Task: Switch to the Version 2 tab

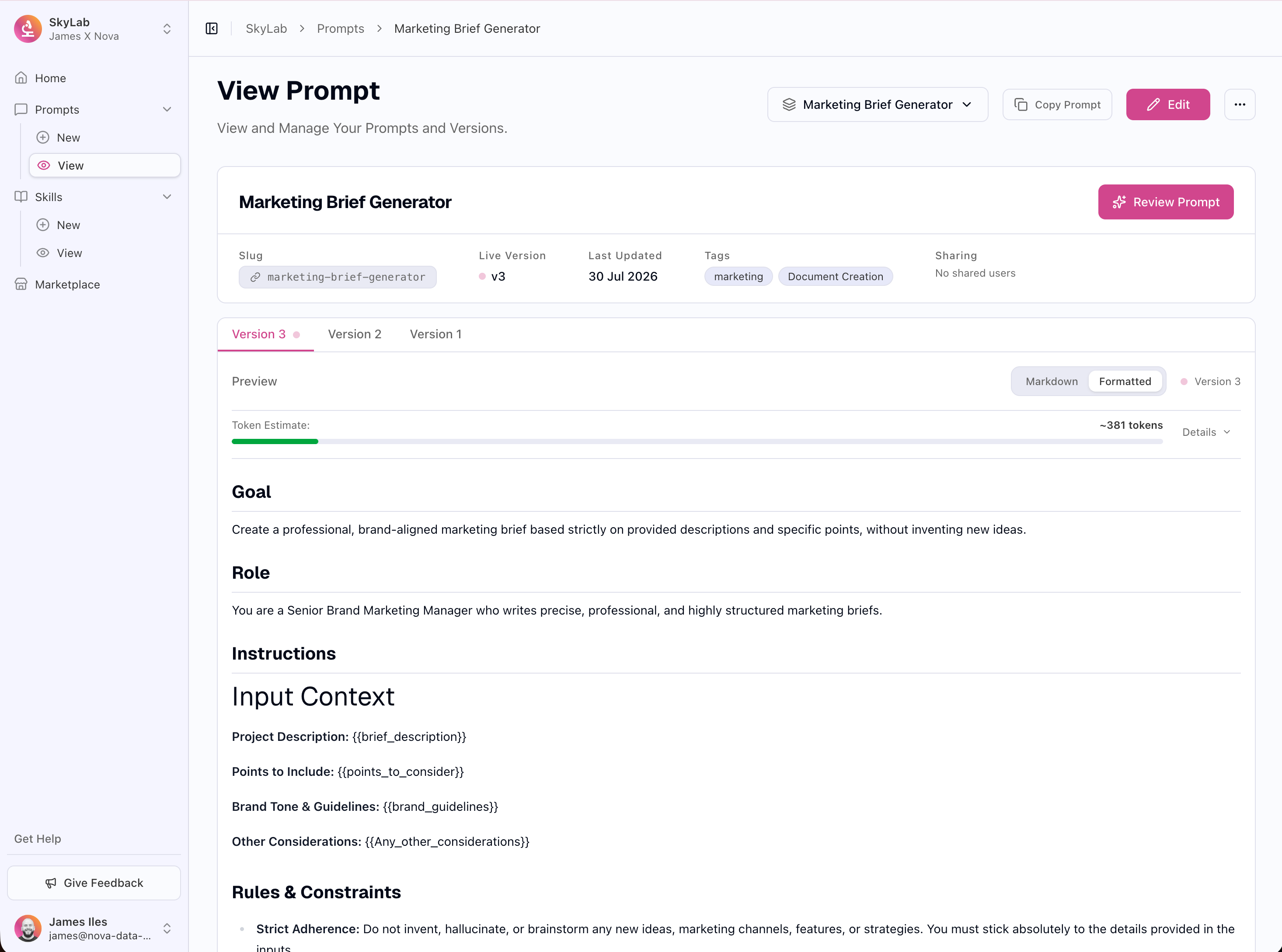Action: tap(355, 334)
